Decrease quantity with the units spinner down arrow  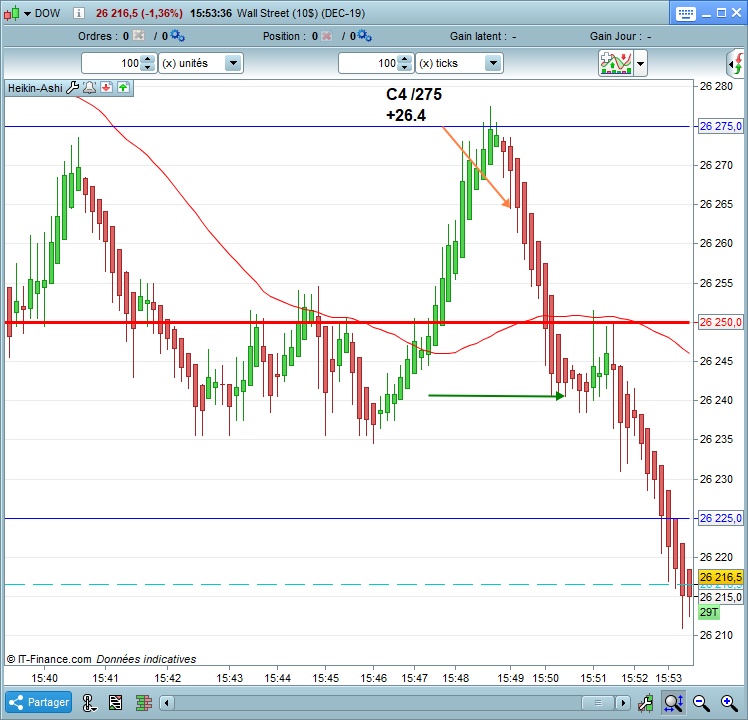click(x=148, y=68)
